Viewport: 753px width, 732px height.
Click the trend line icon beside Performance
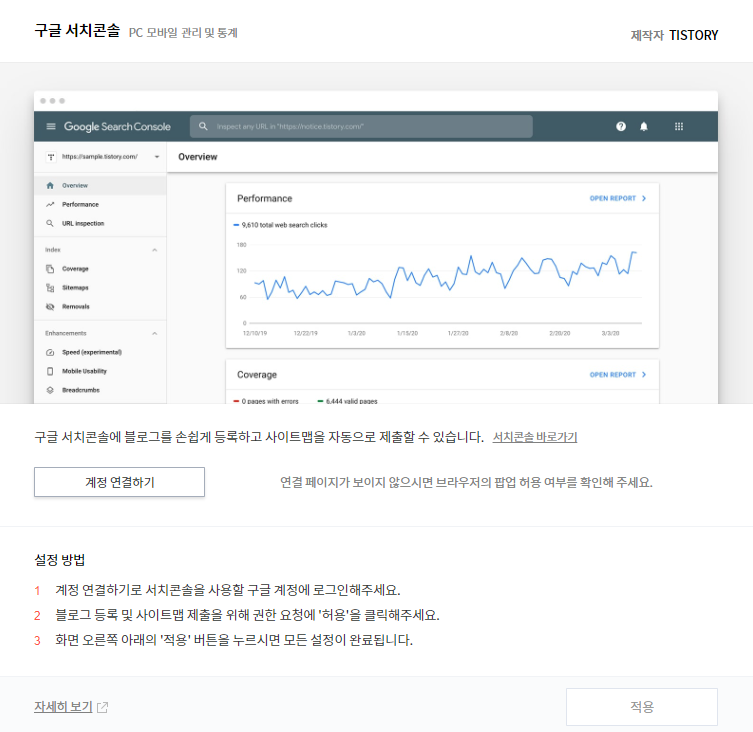pyautogui.click(x=50, y=204)
